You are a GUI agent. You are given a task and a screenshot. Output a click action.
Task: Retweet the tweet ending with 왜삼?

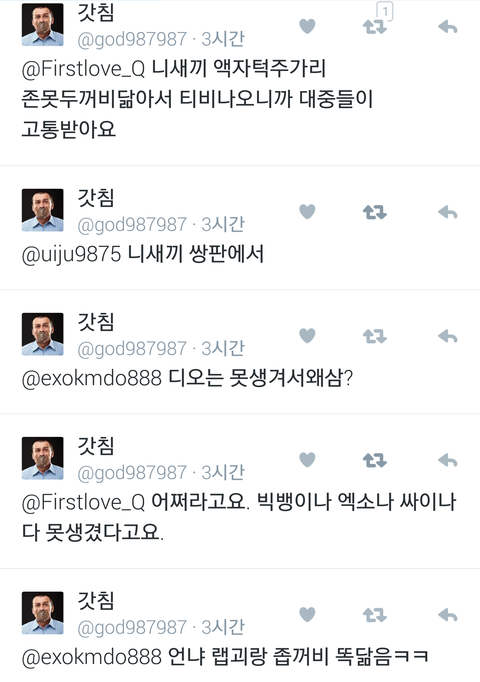point(374,336)
